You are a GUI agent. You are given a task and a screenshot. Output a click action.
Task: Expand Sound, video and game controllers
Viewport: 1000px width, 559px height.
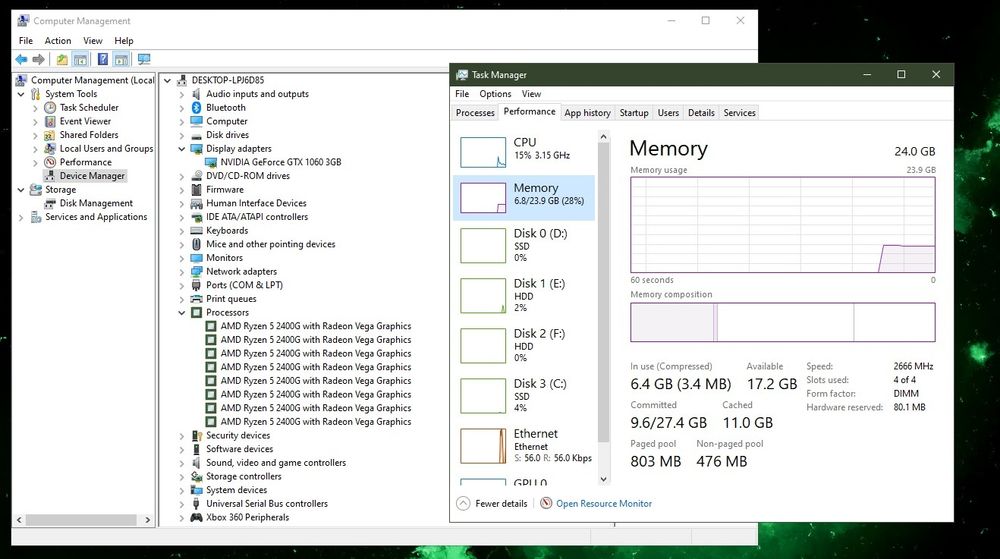182,463
